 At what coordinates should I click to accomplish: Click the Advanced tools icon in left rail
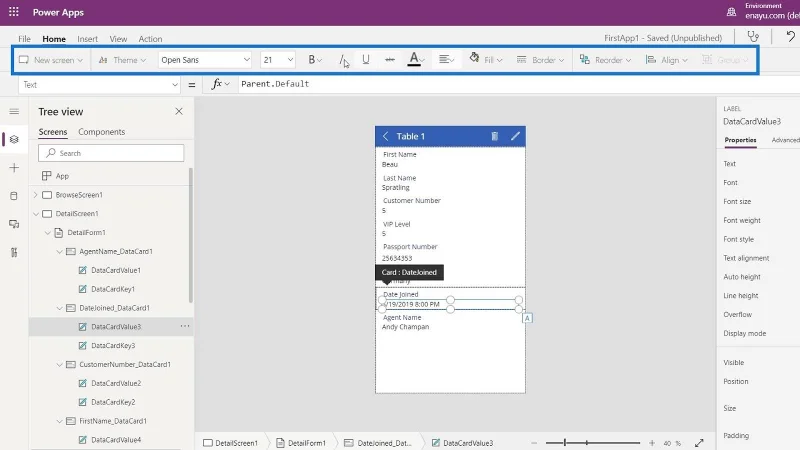pyautogui.click(x=14, y=252)
